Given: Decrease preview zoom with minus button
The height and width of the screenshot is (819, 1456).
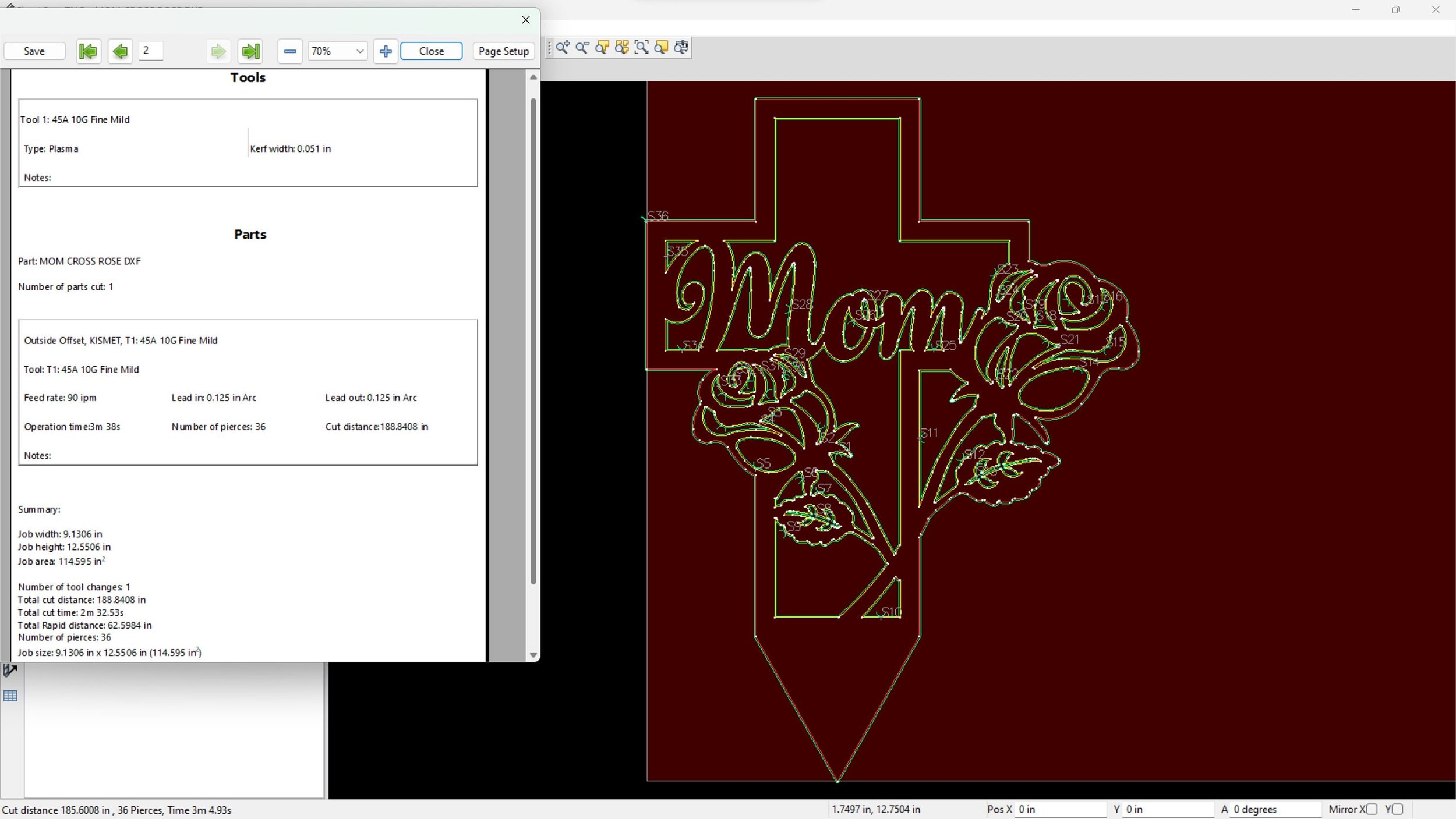Looking at the screenshot, I should (290, 51).
